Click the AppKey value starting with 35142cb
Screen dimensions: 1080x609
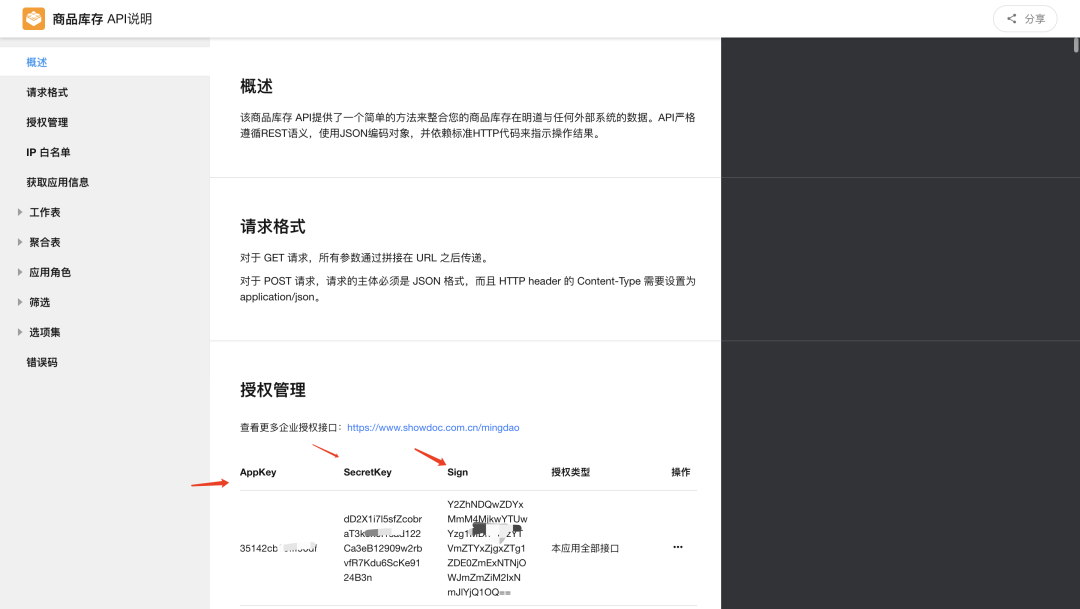point(278,548)
